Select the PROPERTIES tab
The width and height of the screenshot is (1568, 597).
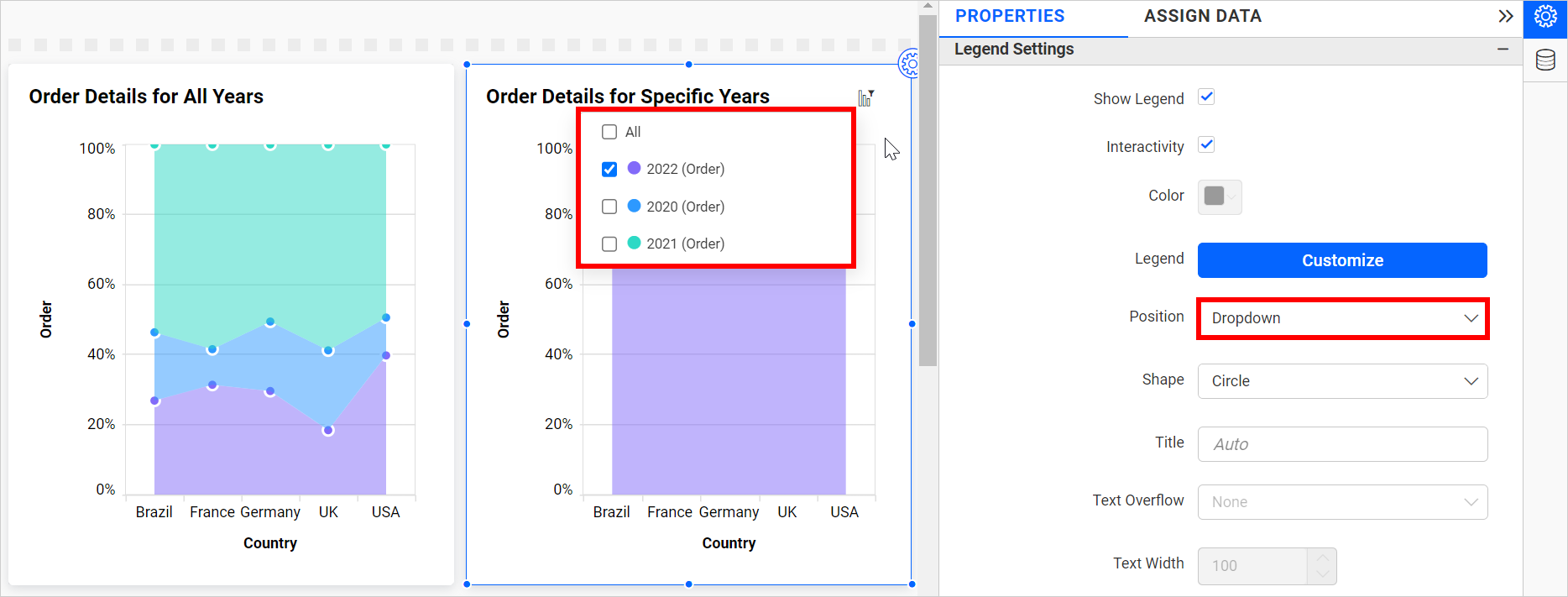[1010, 17]
